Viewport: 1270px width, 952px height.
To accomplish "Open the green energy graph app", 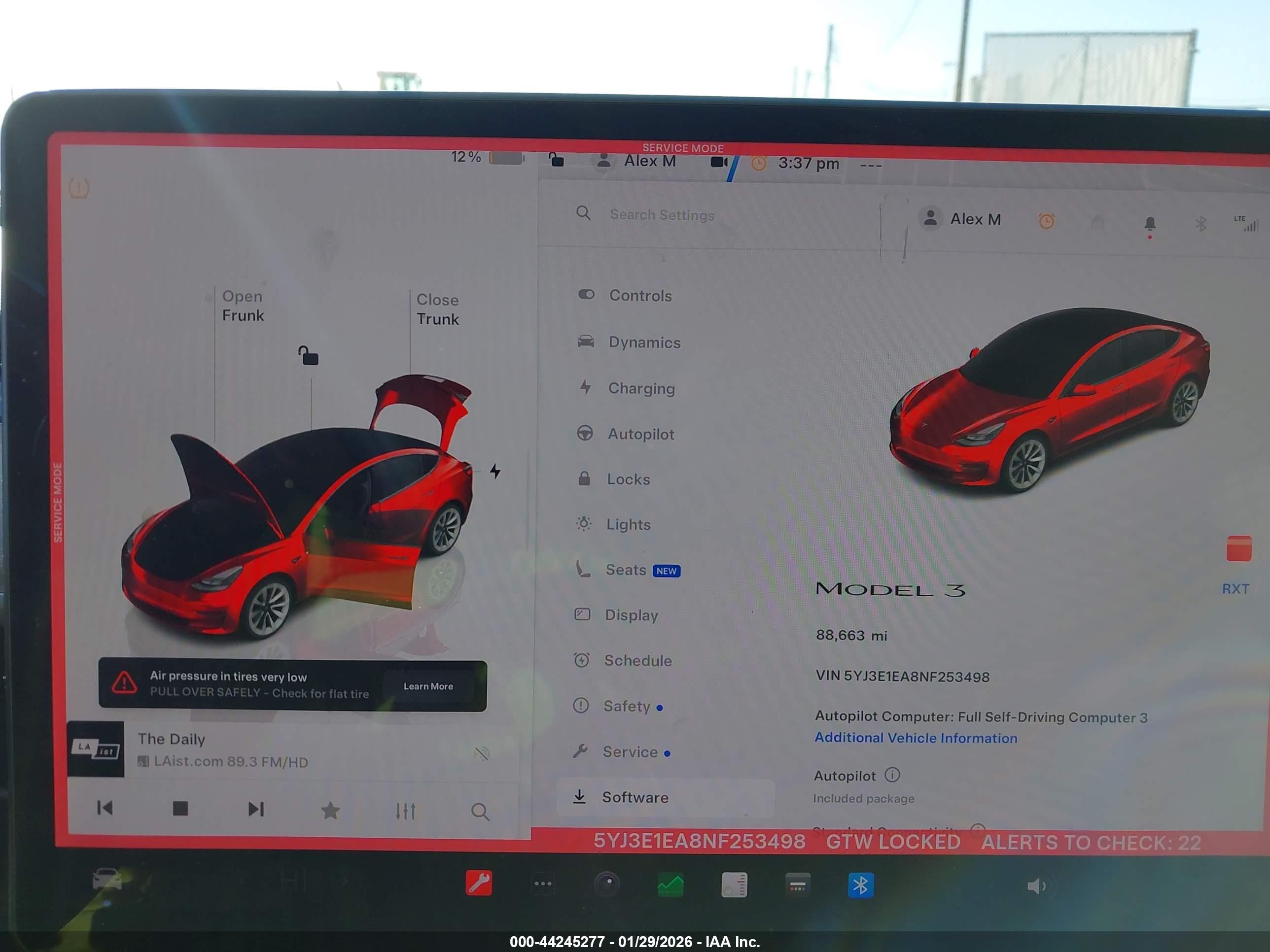I will click(x=670, y=885).
